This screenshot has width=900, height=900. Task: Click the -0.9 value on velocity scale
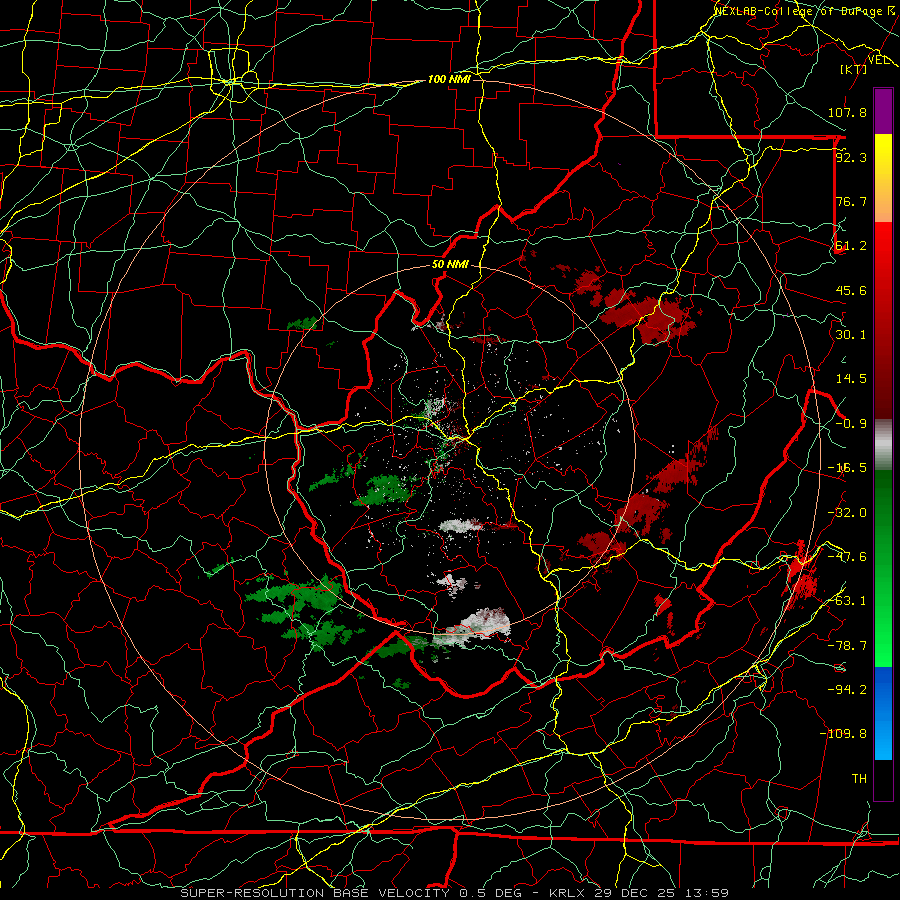coord(851,424)
